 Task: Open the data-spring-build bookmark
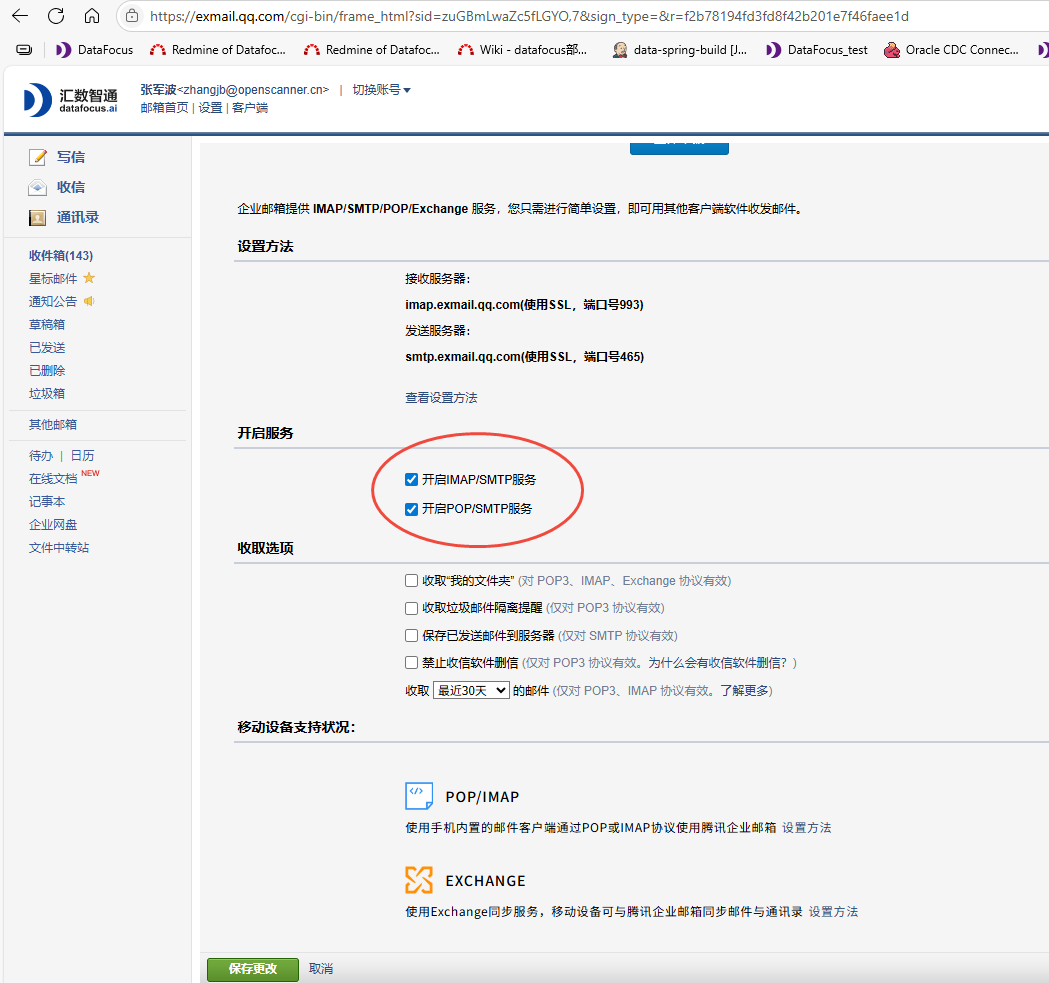(x=680, y=50)
